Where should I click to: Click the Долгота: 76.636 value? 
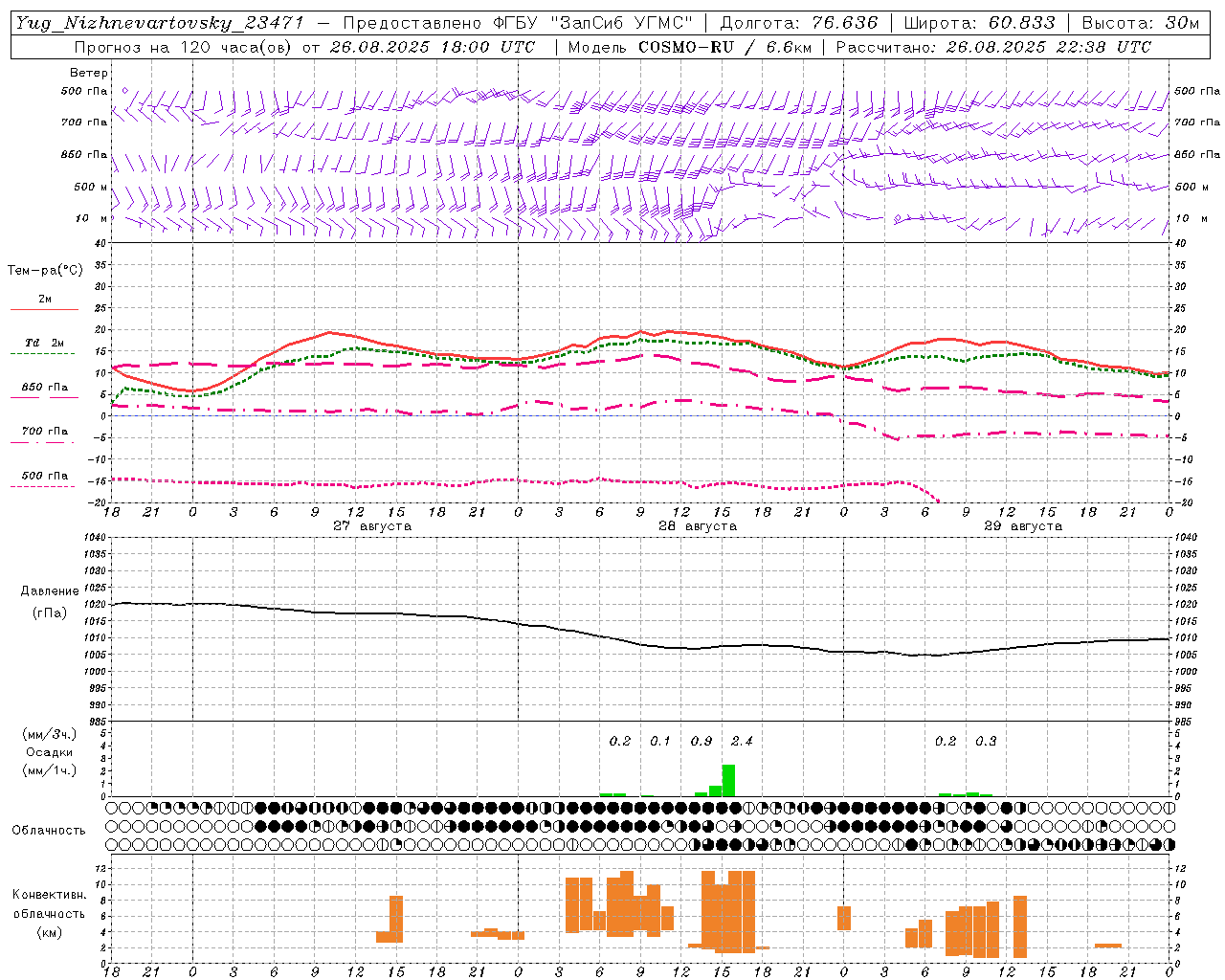798,23
